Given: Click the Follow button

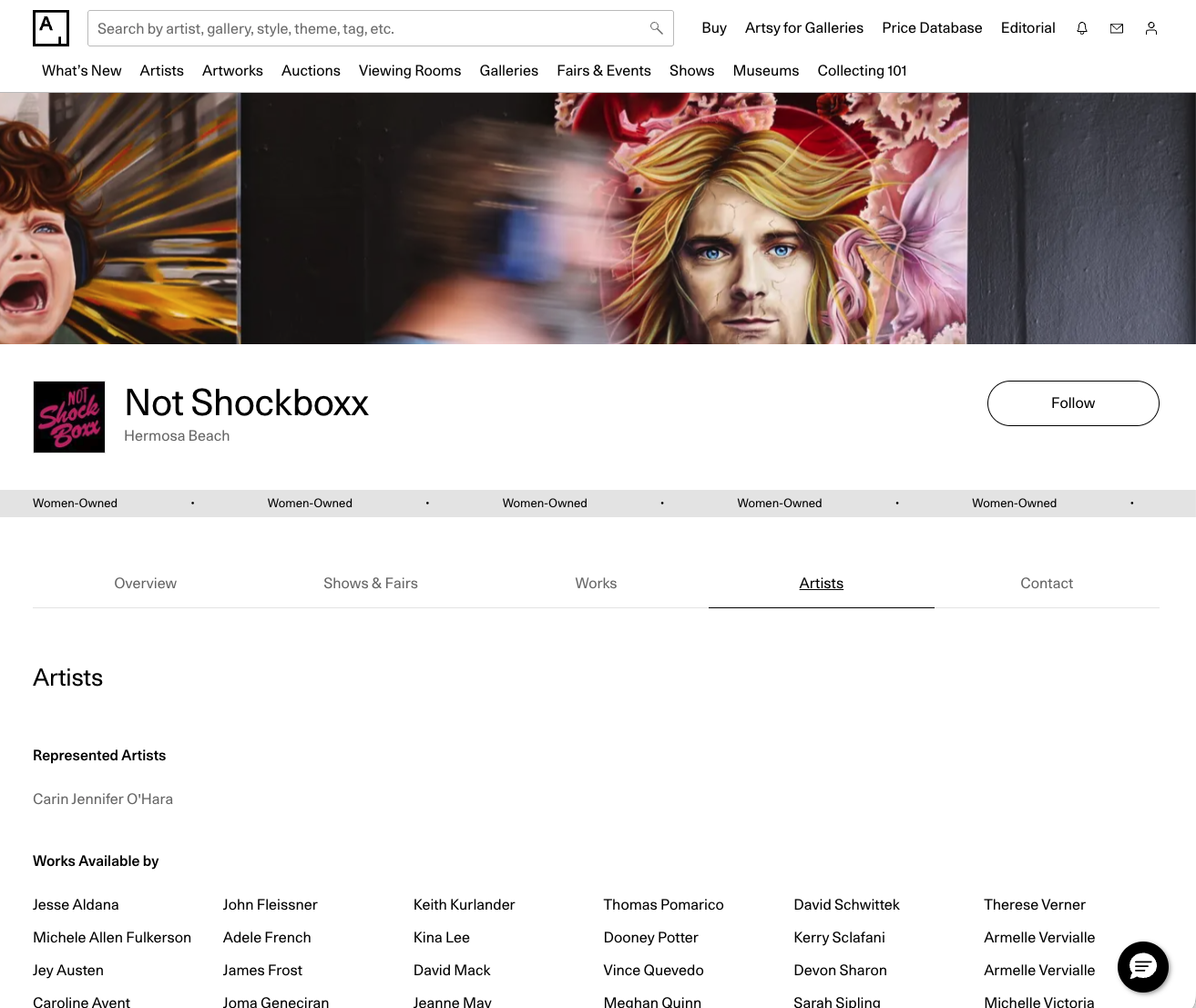Looking at the screenshot, I should pos(1073,403).
